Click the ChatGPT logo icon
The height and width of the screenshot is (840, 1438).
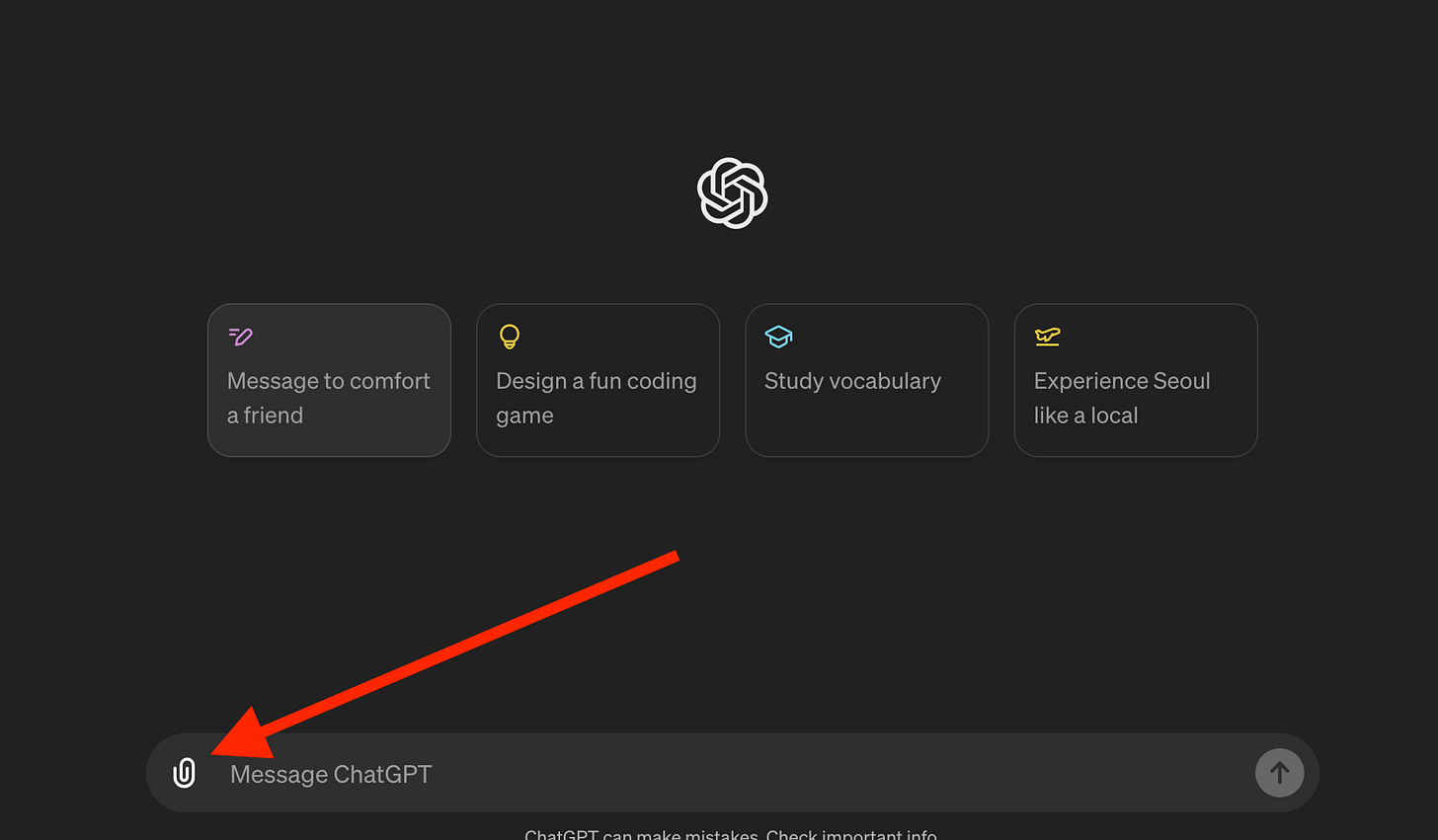pos(732,193)
